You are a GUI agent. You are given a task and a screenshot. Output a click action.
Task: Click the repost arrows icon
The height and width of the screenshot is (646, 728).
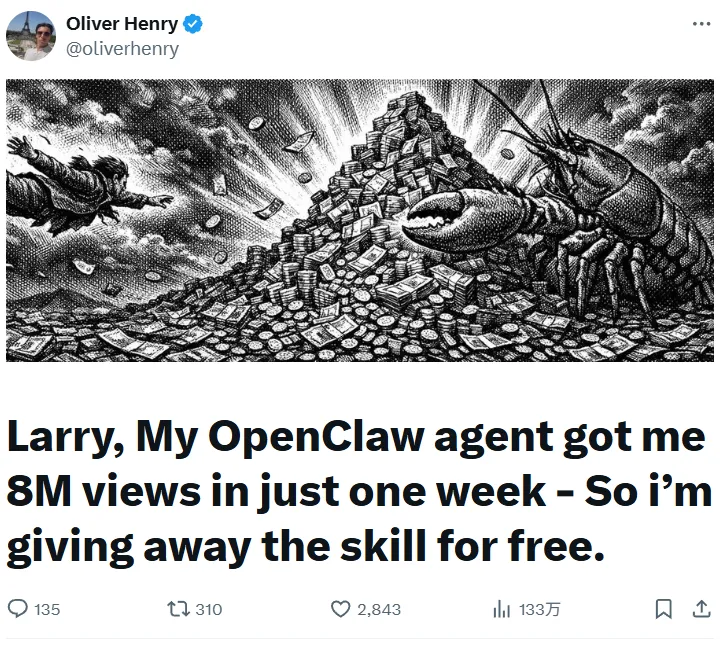pos(179,609)
